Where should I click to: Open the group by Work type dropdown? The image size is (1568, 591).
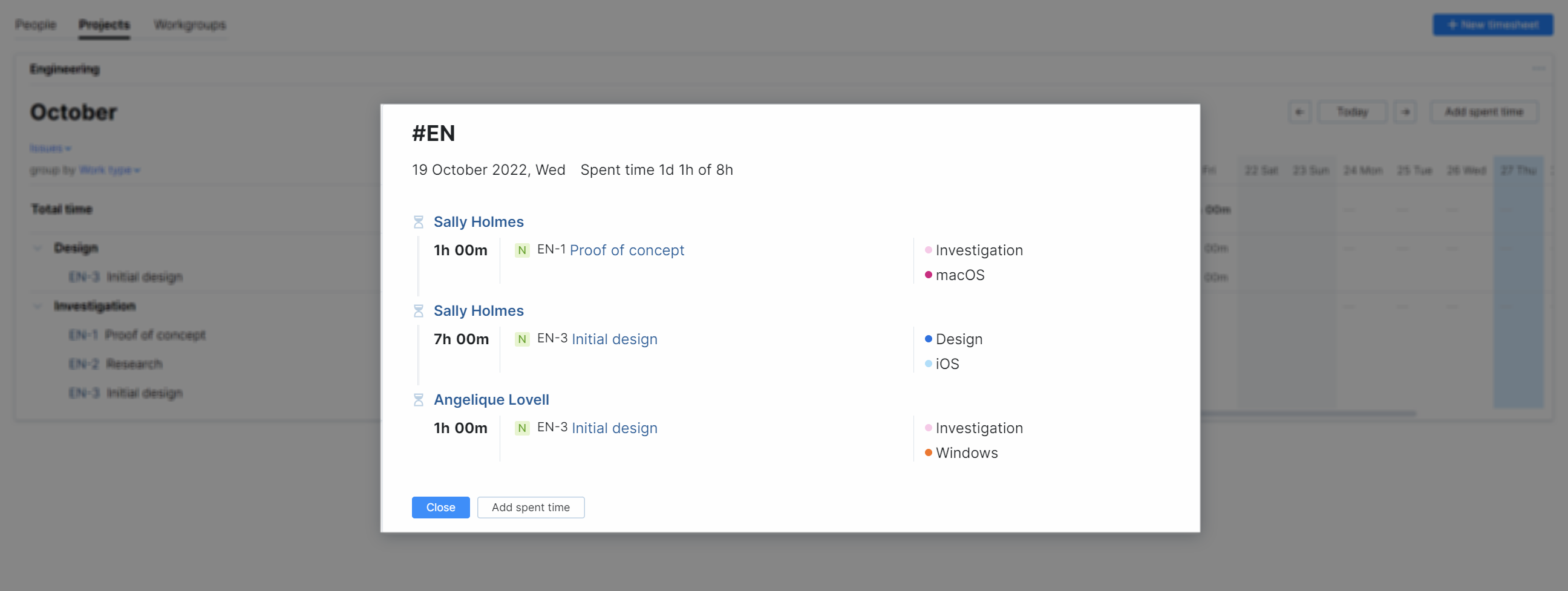[109, 170]
